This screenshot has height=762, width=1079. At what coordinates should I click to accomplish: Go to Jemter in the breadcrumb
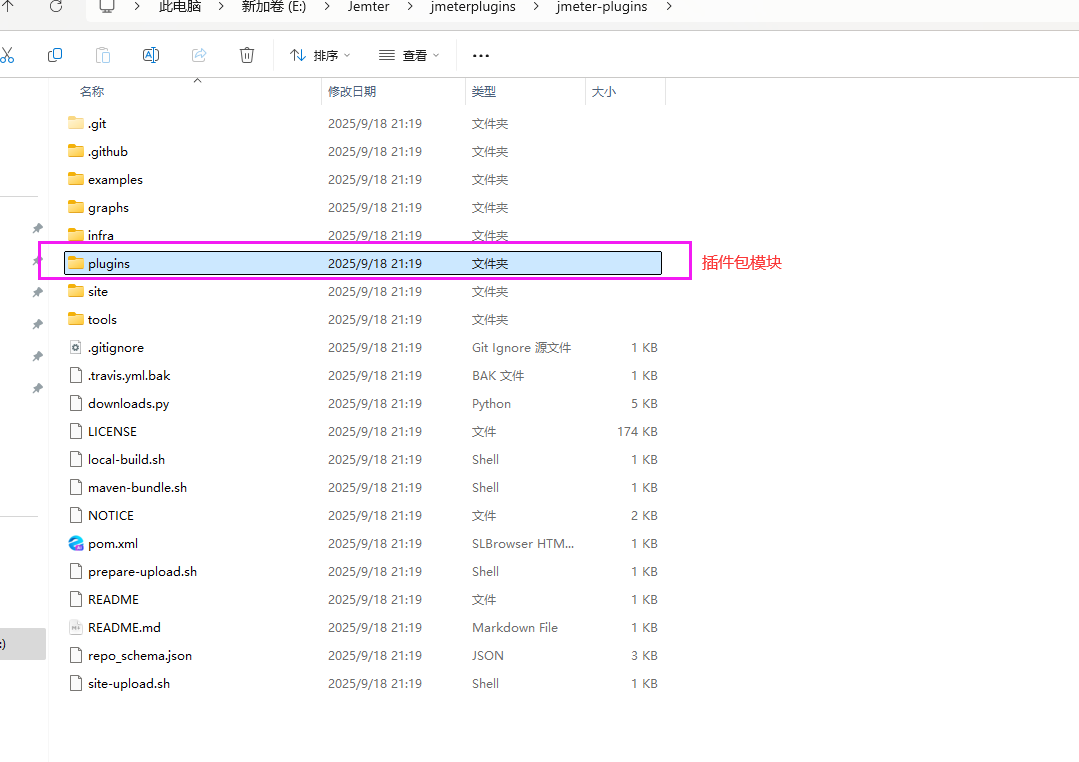pos(368,7)
